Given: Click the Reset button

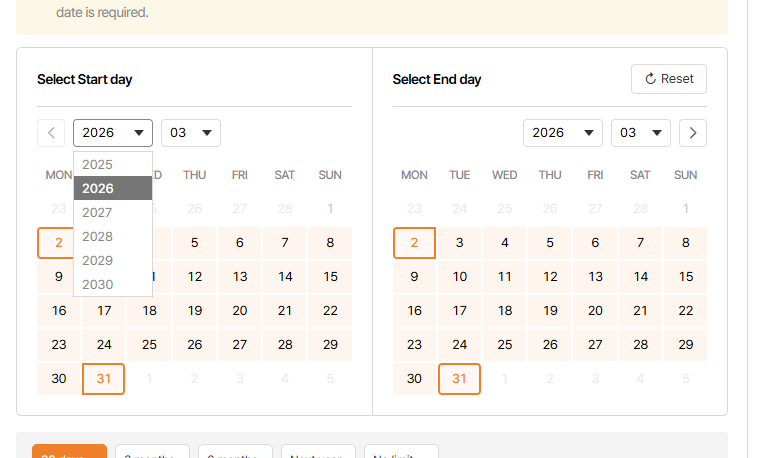Looking at the screenshot, I should tap(669, 79).
